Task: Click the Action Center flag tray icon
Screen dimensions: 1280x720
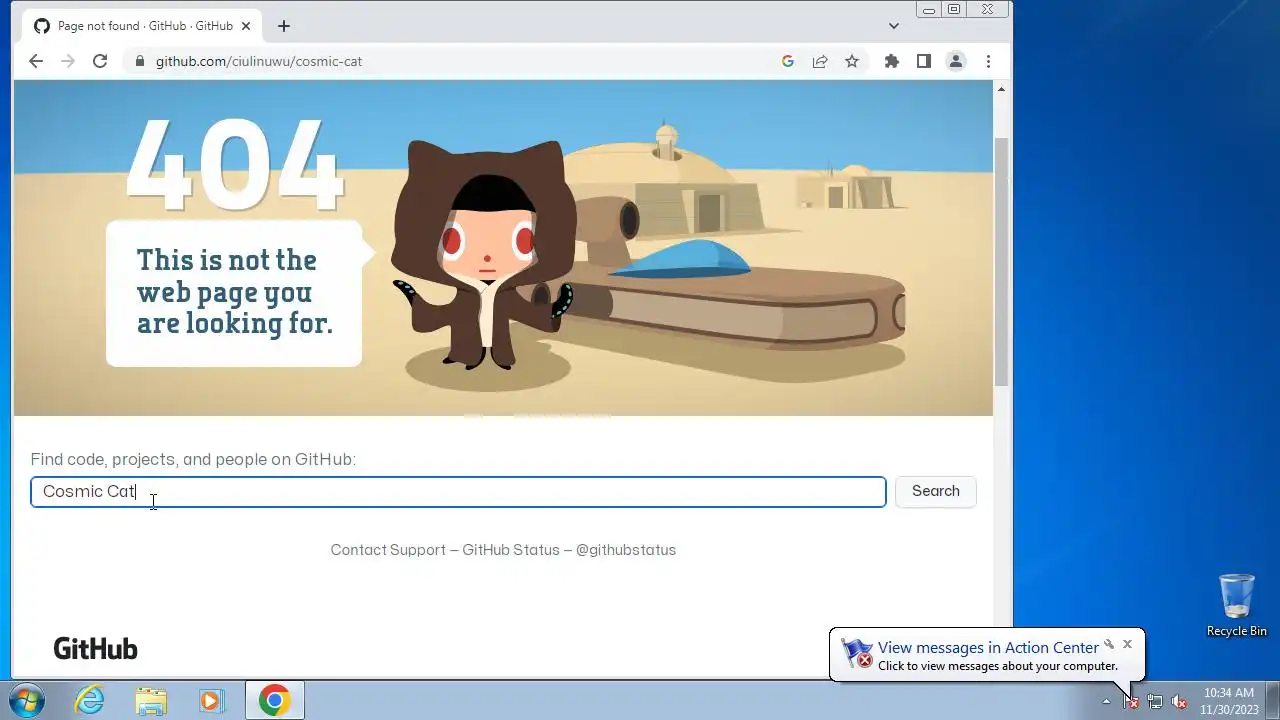Action: [x=1131, y=701]
